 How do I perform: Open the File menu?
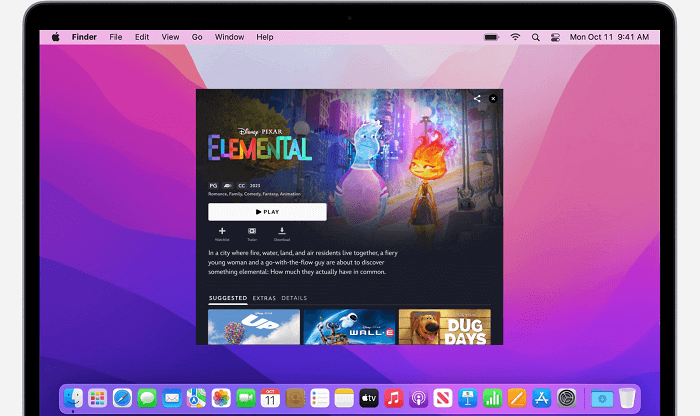click(116, 37)
